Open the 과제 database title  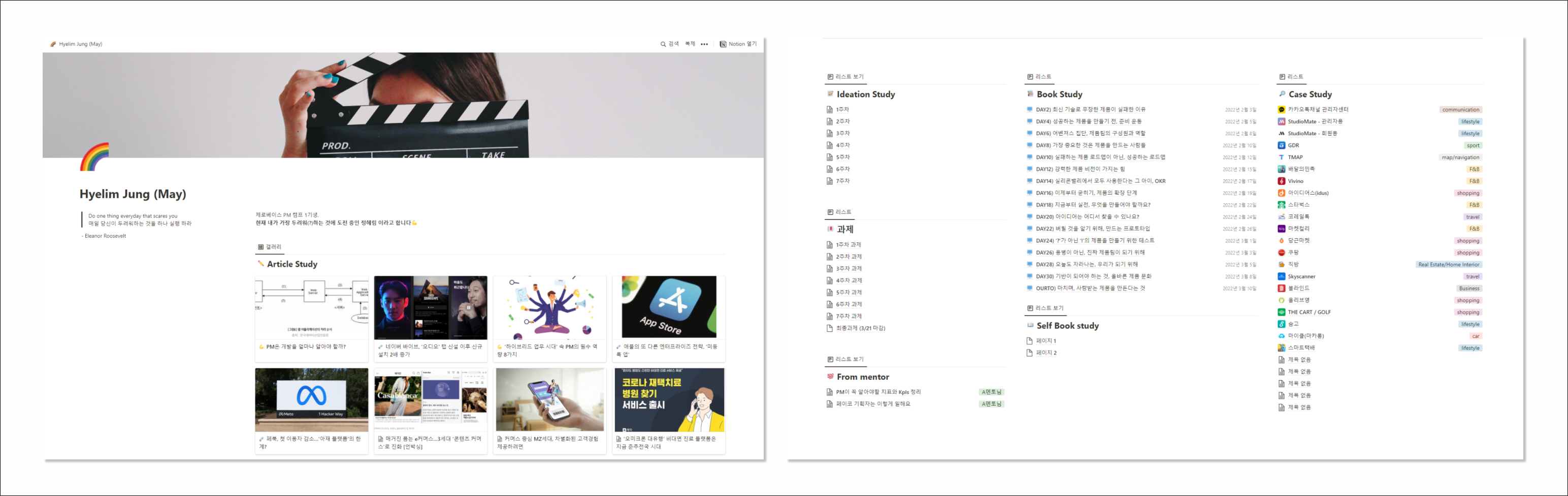845,229
